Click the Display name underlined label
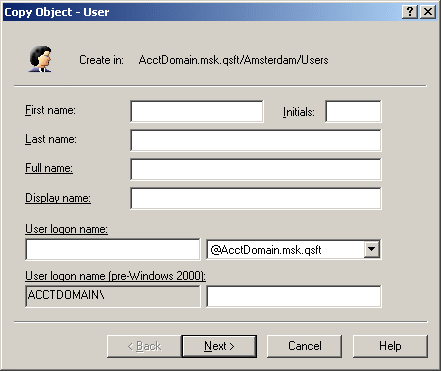 [58, 198]
